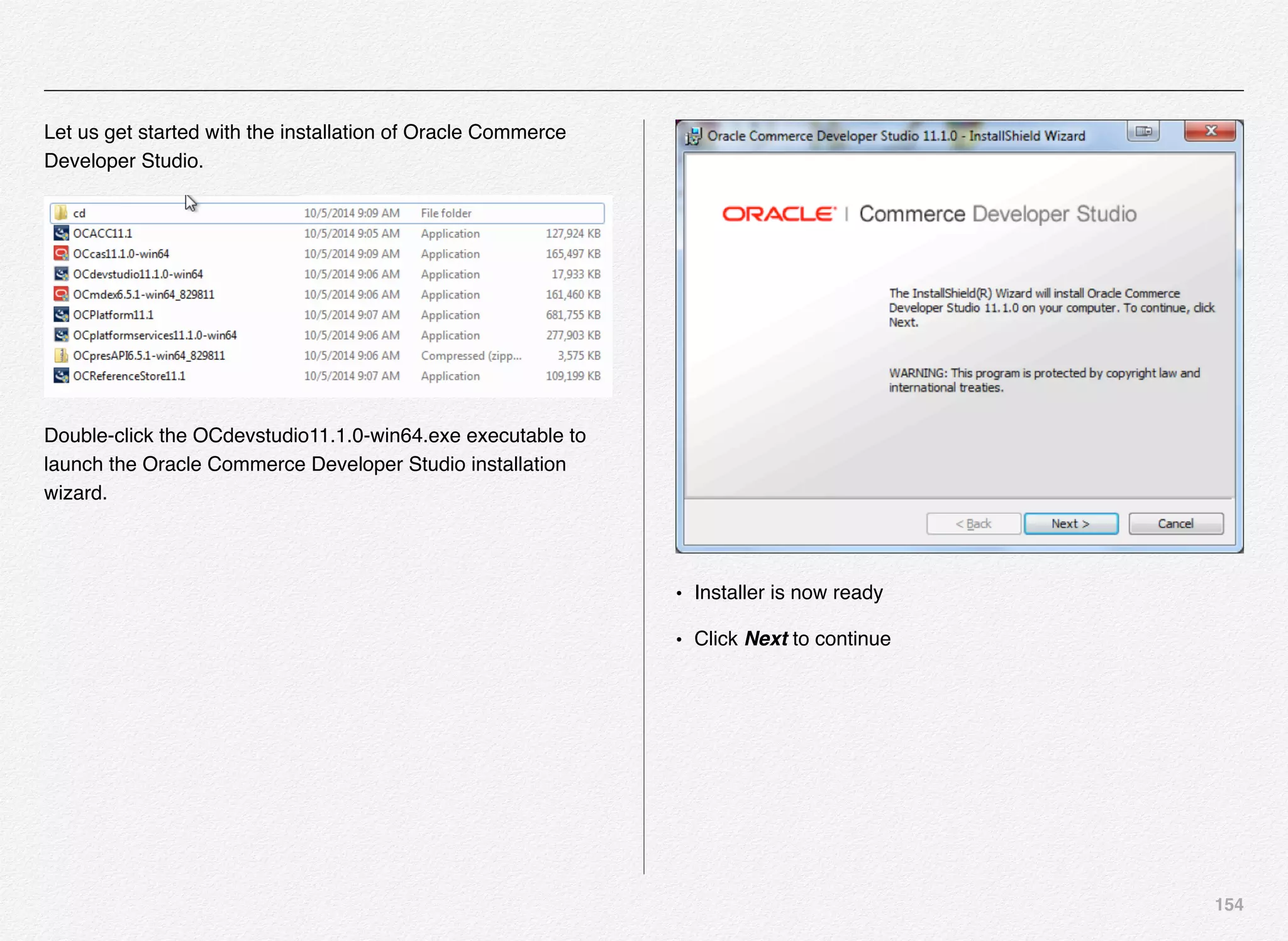Click the size value 17,933 KB

[576, 274]
